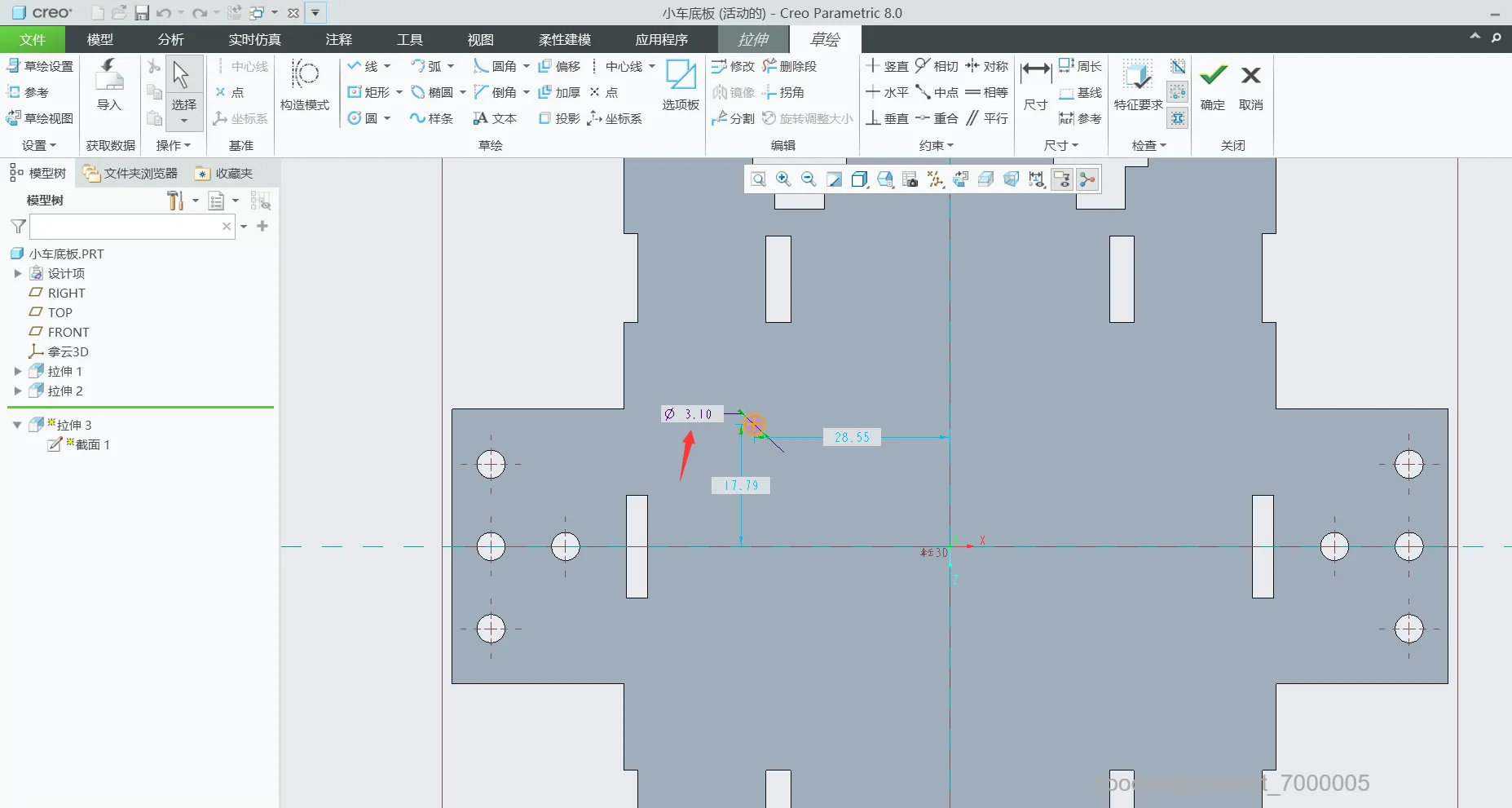Open the 操作 group dropdown
Screen dimensions: 1512x808
click(x=174, y=145)
